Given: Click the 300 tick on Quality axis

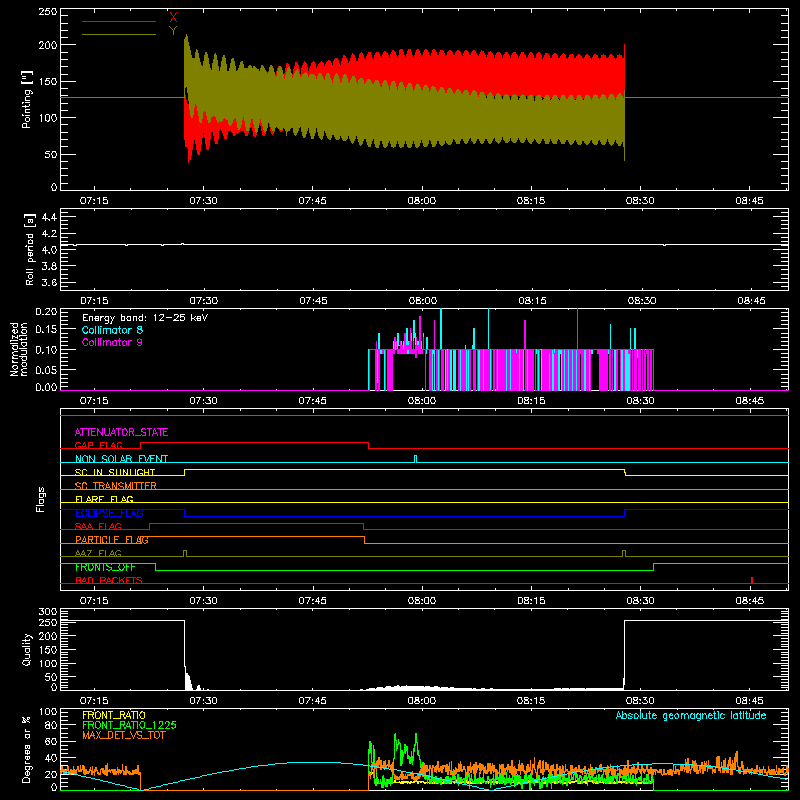Looking at the screenshot, I should [x=48, y=612].
